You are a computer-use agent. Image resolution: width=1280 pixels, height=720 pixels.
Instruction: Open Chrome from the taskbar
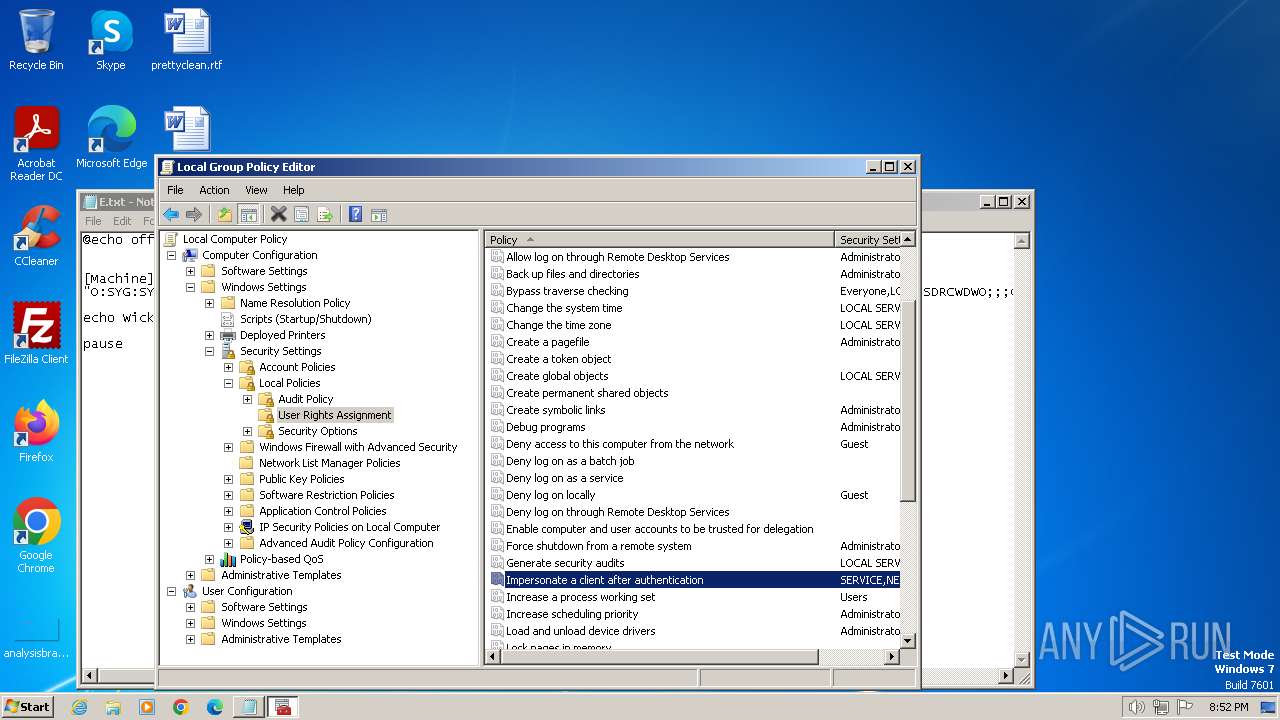pos(180,707)
